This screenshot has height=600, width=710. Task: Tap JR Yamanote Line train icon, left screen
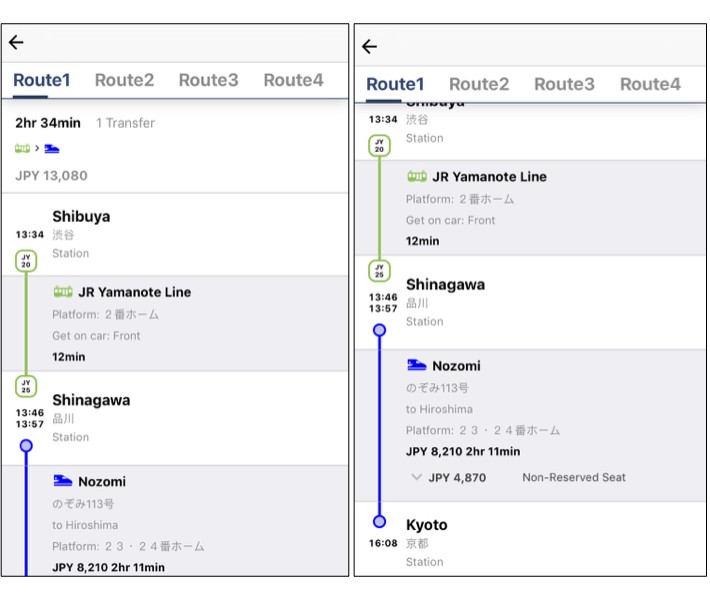click(x=62, y=292)
